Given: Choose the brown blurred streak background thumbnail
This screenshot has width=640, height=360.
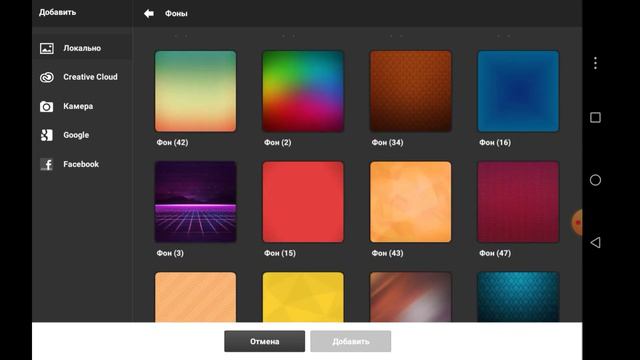Looking at the screenshot, I should (411, 297).
